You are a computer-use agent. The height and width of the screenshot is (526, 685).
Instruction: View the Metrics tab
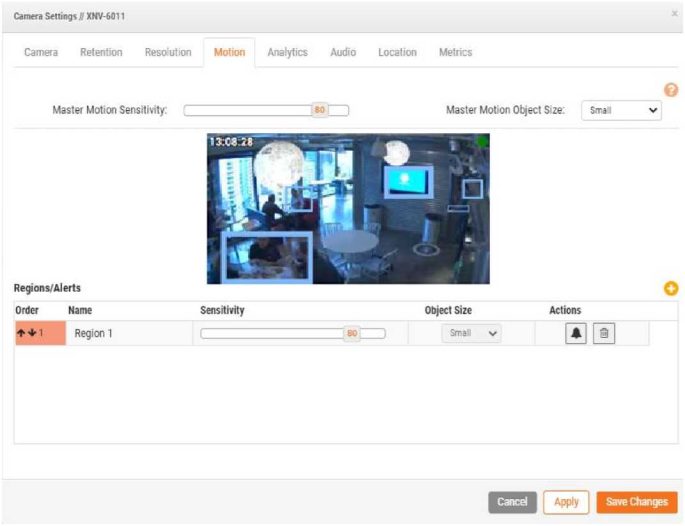click(x=455, y=53)
